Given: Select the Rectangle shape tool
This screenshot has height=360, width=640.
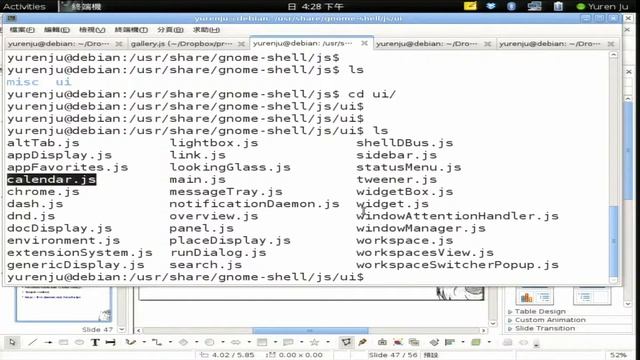Looking at the screenshot, I should point(64,342).
